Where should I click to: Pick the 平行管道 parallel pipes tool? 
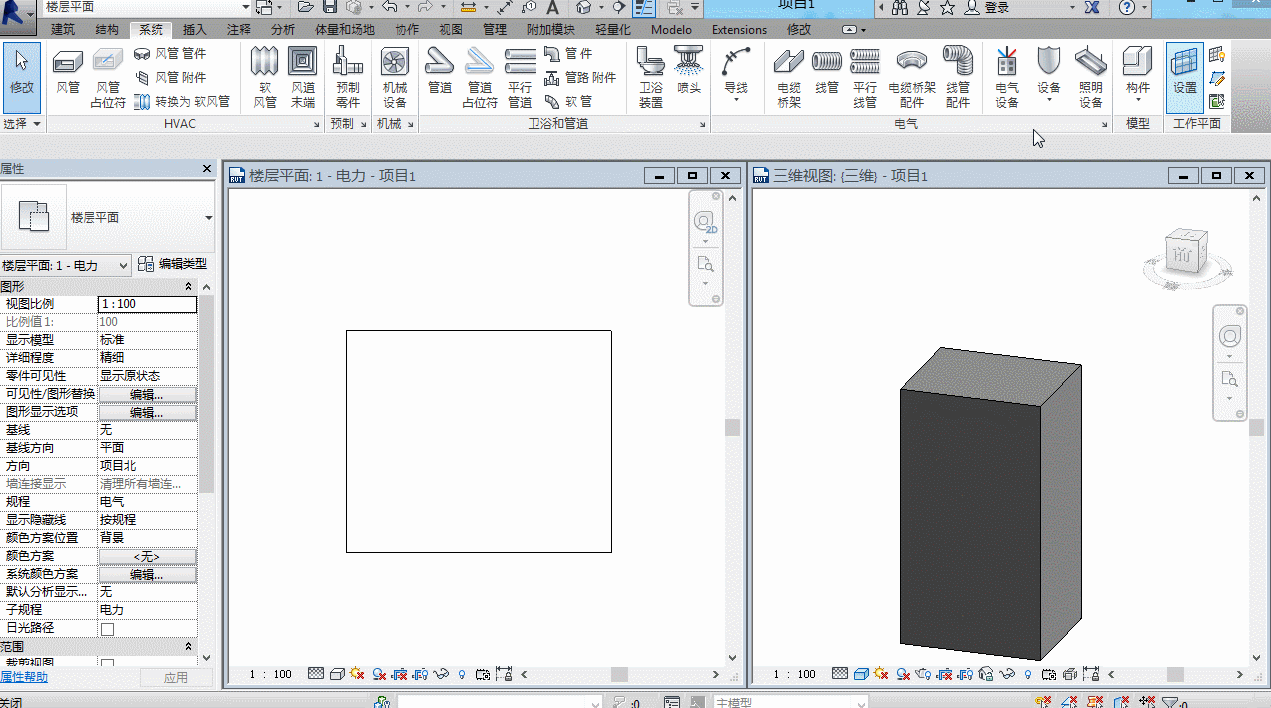coord(520,77)
